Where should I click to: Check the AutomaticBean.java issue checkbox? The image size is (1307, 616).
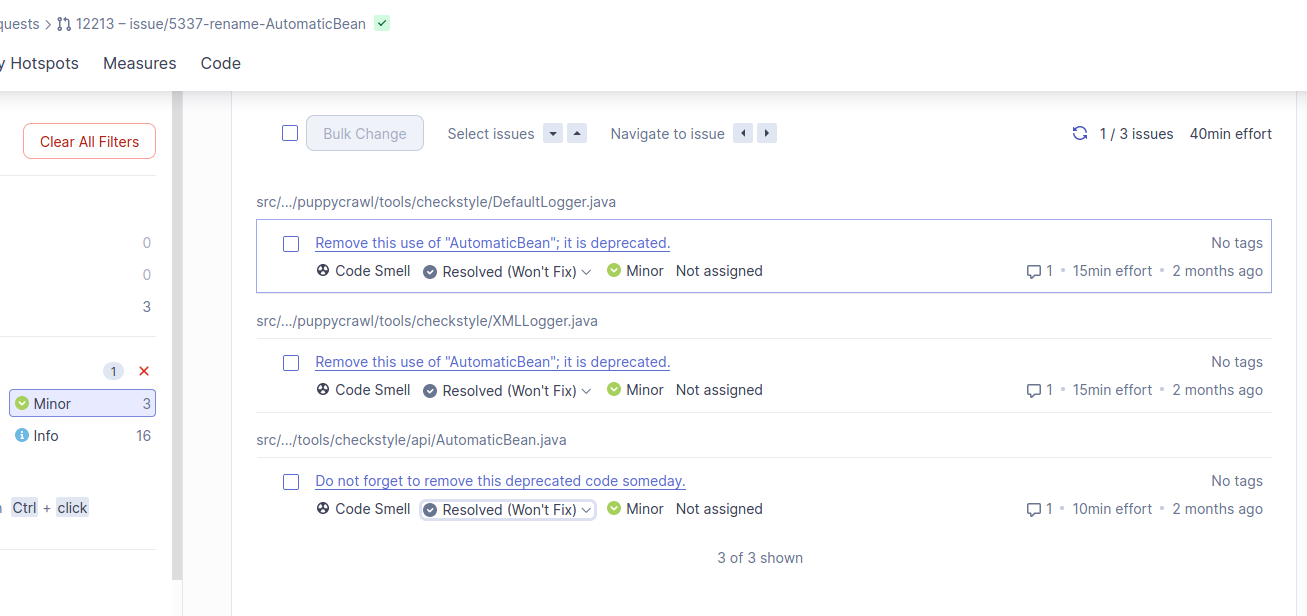pyautogui.click(x=291, y=482)
